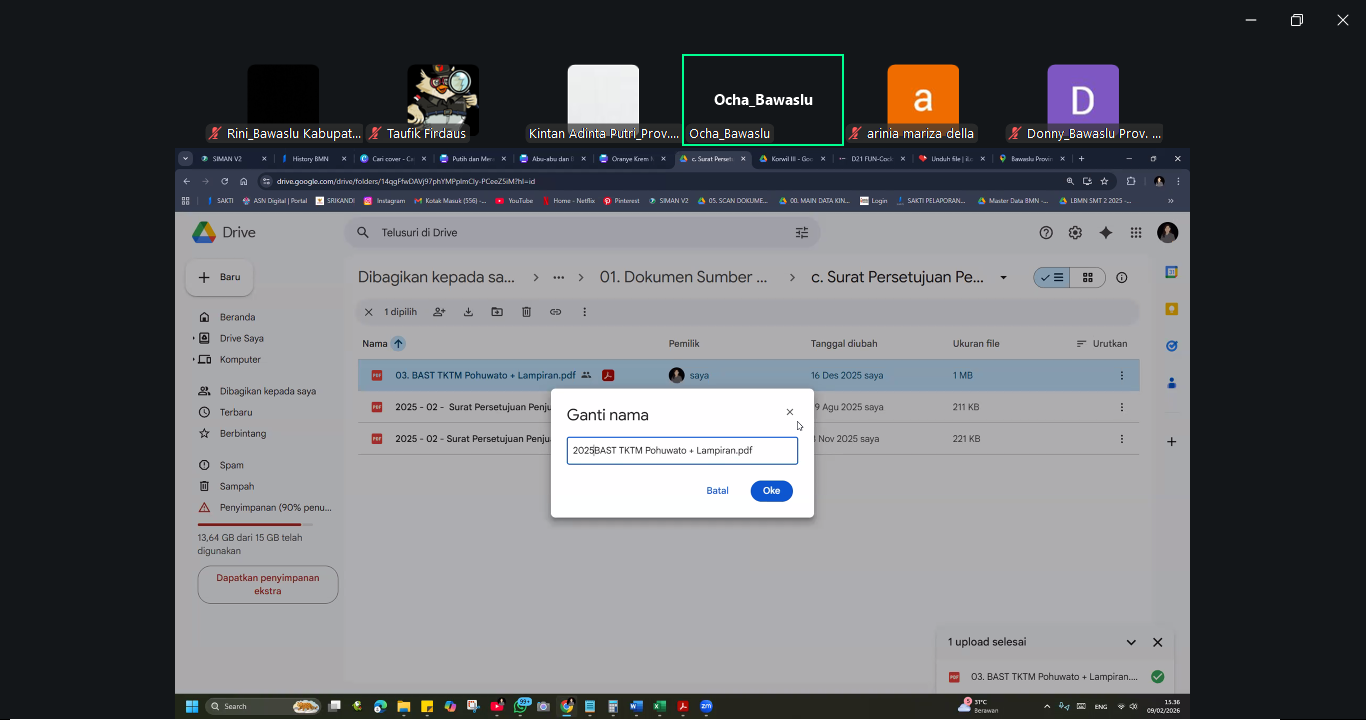Click the Oke button in rename dialog
This screenshot has width=1366, height=720.
coord(771,491)
